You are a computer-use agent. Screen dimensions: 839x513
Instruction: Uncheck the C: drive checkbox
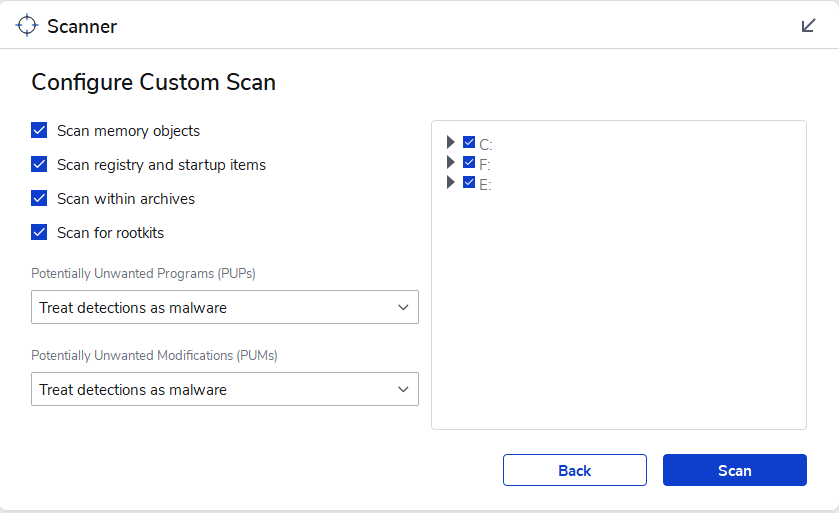pos(469,143)
